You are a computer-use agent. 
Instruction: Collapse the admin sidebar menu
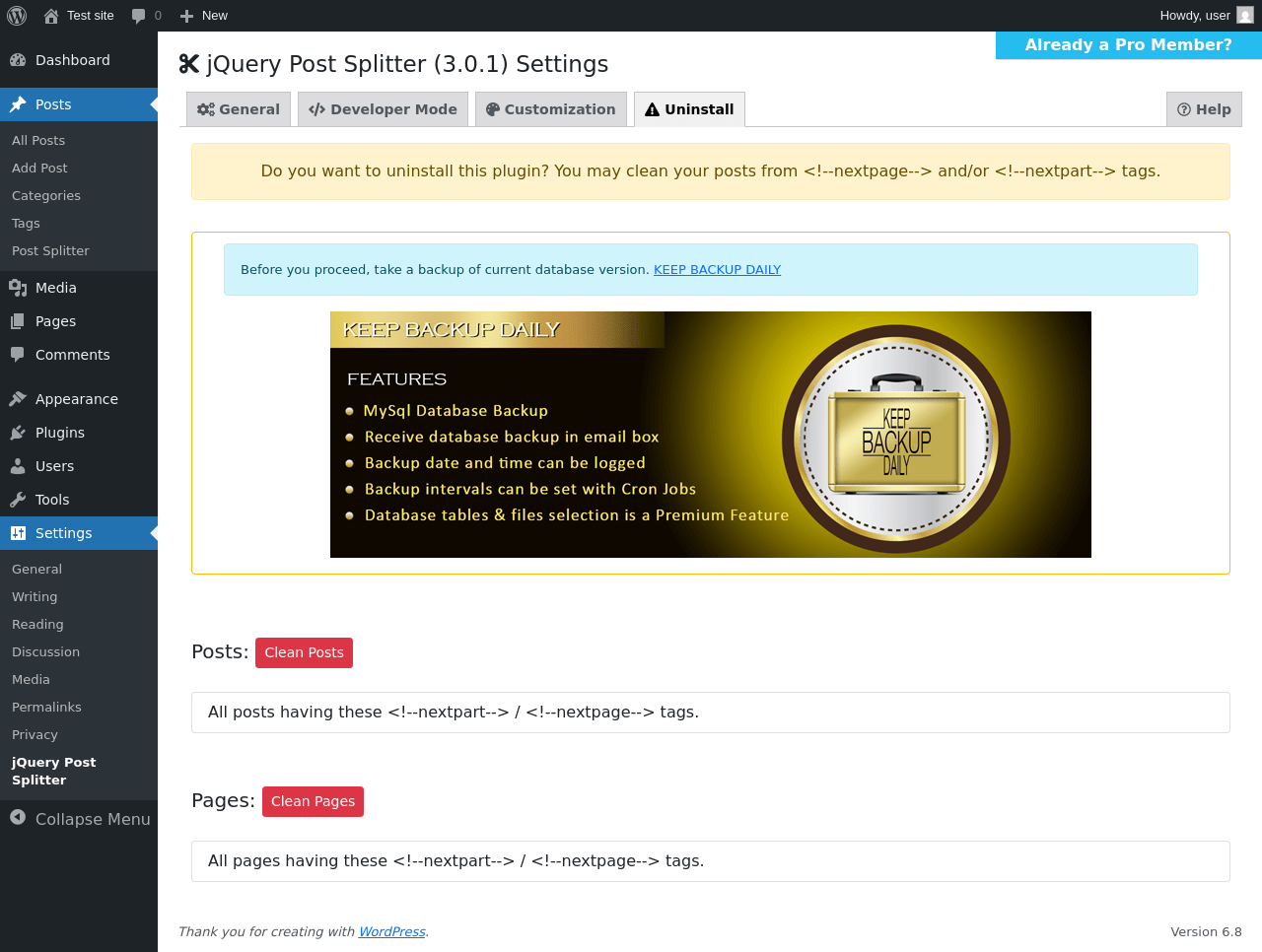coord(79,819)
